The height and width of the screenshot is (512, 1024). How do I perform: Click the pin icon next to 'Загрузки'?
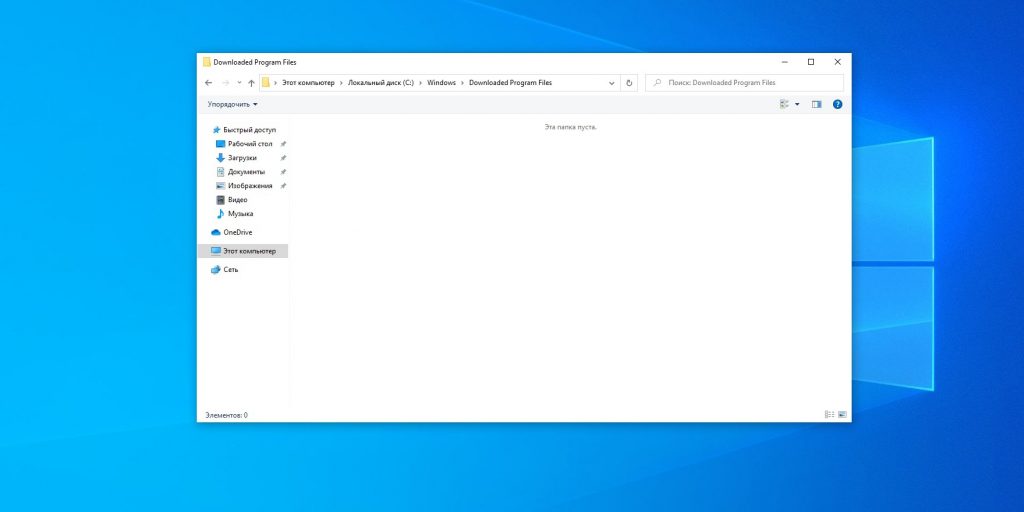[283, 158]
